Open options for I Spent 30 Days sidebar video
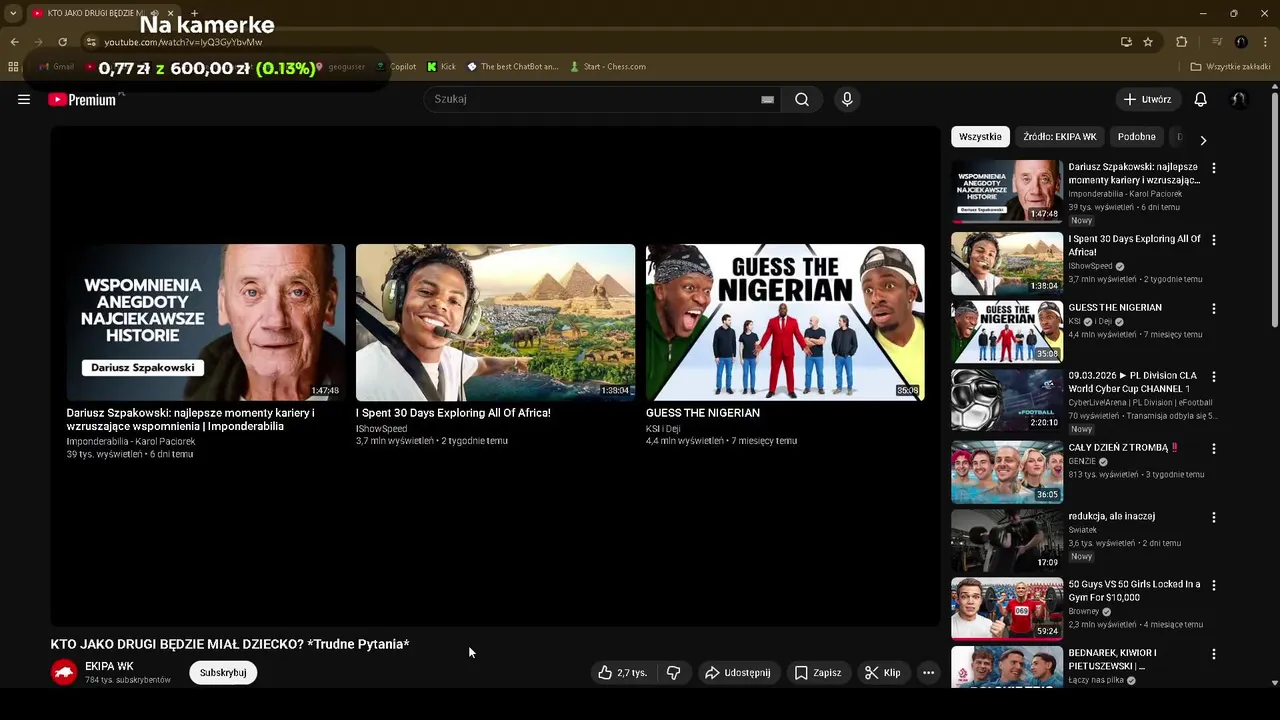The width and height of the screenshot is (1280, 720). tap(1214, 241)
